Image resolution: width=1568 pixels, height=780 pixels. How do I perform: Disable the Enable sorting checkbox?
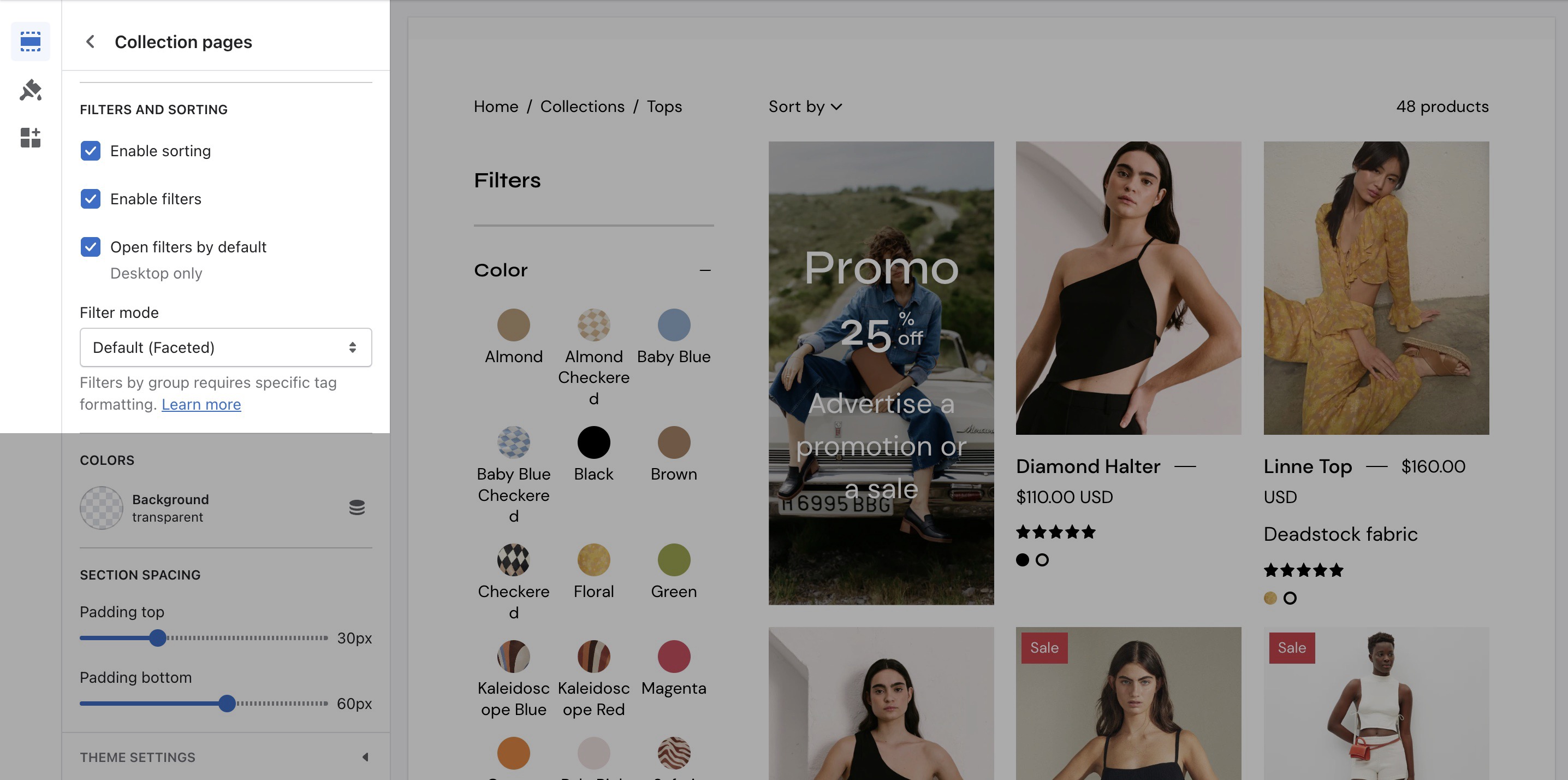[91, 151]
